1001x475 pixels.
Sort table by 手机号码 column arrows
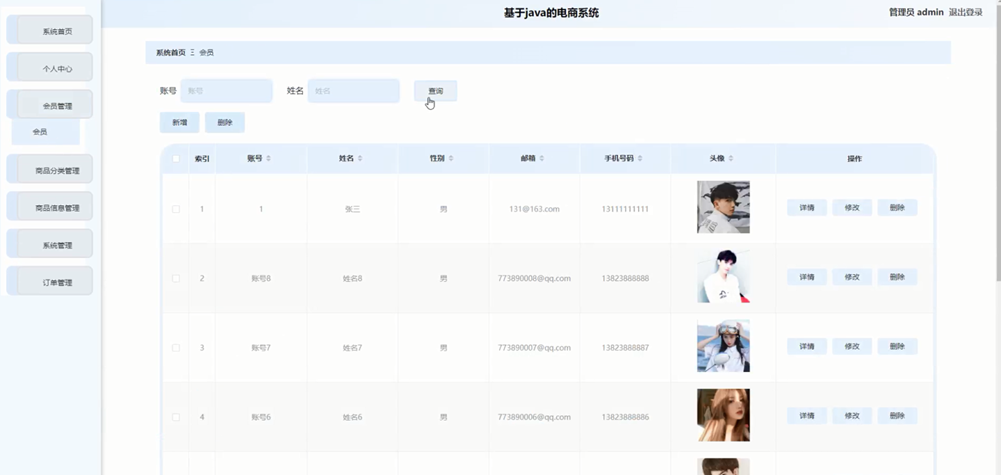[640, 158]
